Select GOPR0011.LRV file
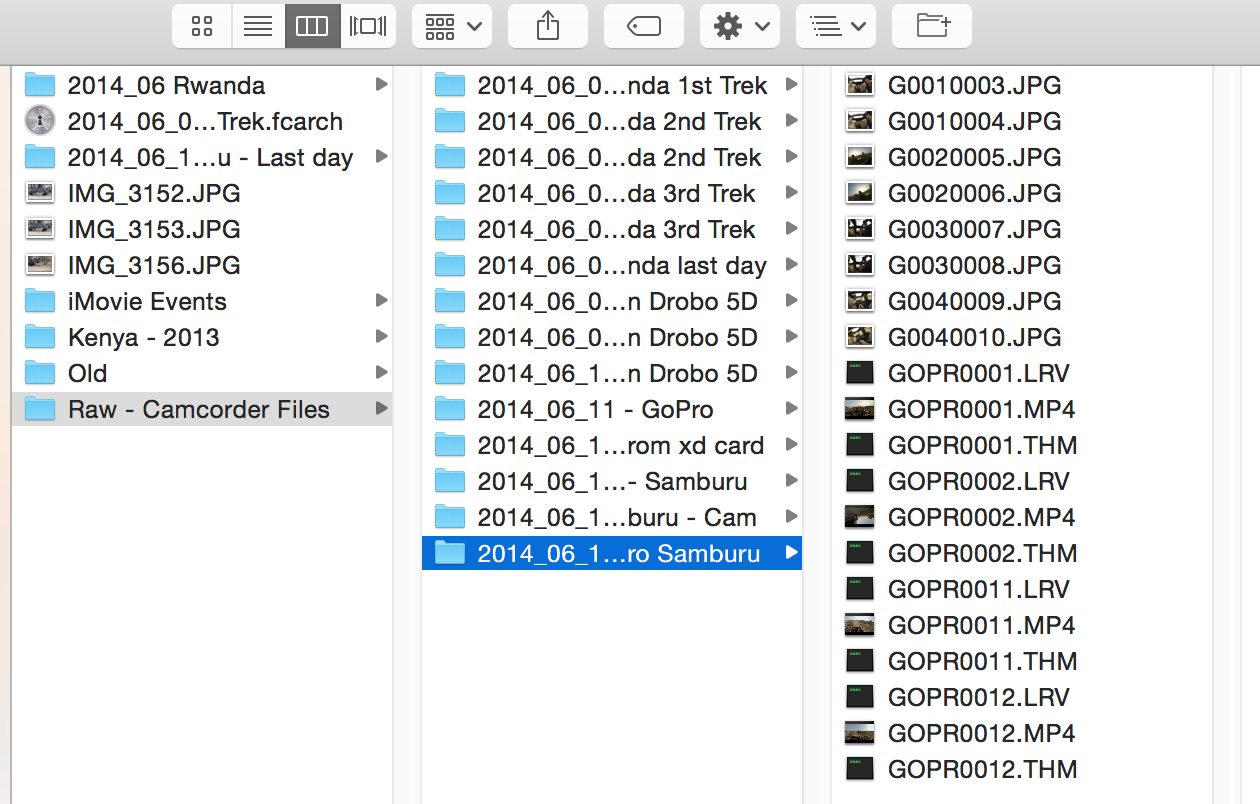 tap(1022, 589)
